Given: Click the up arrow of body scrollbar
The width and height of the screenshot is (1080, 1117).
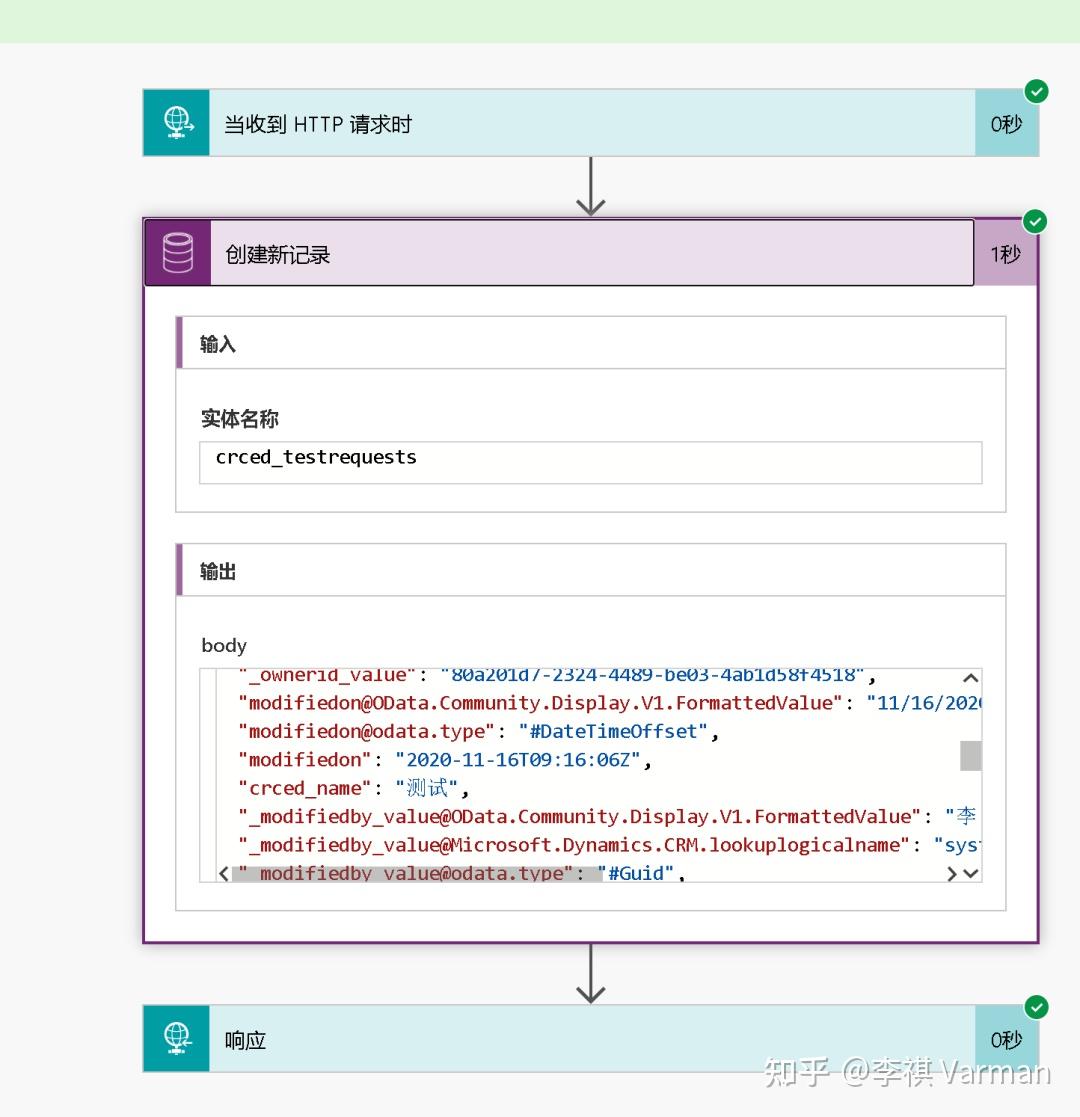Looking at the screenshot, I should pos(970,677).
